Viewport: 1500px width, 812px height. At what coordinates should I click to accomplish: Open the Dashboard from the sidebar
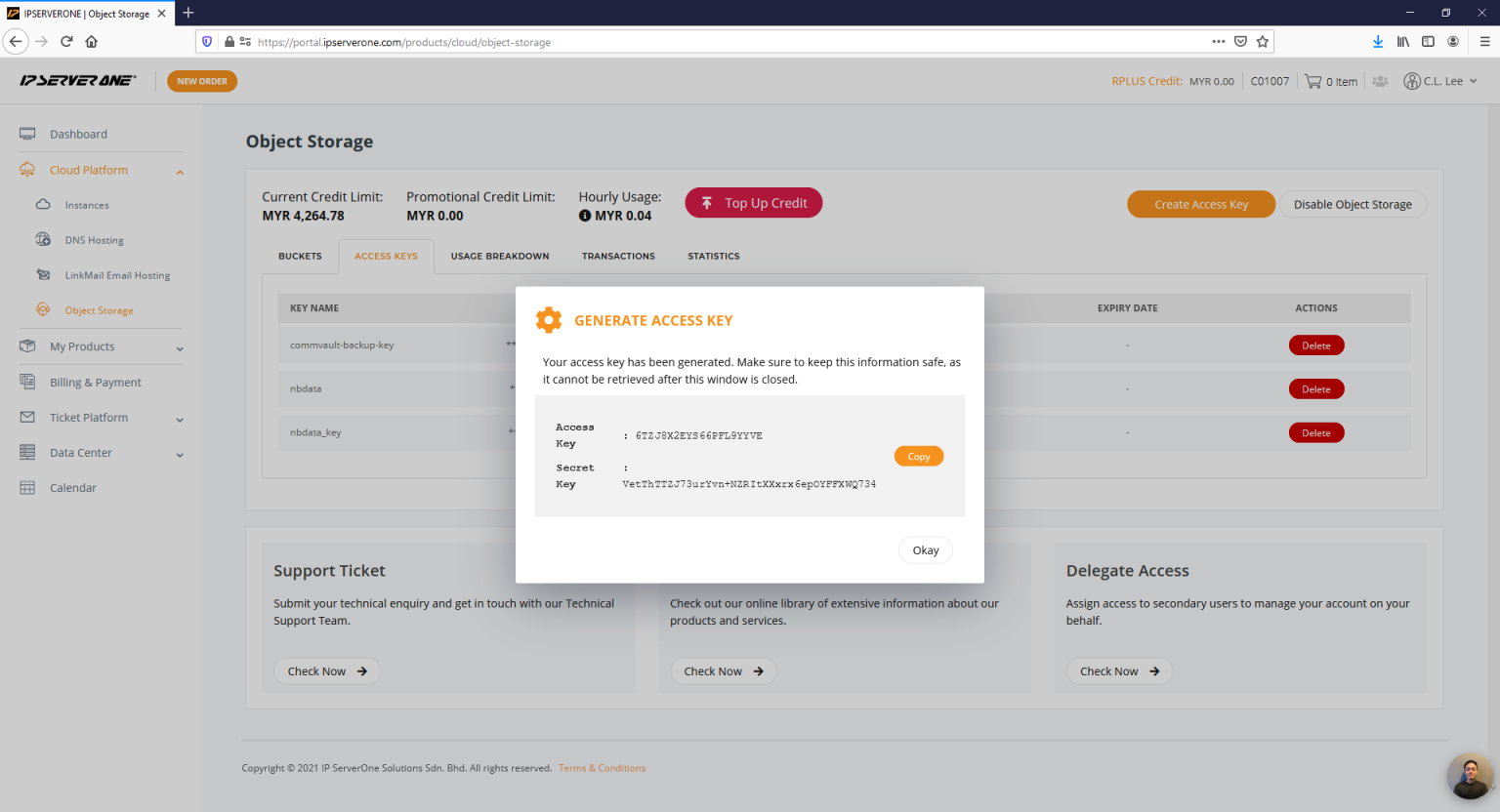(78, 134)
